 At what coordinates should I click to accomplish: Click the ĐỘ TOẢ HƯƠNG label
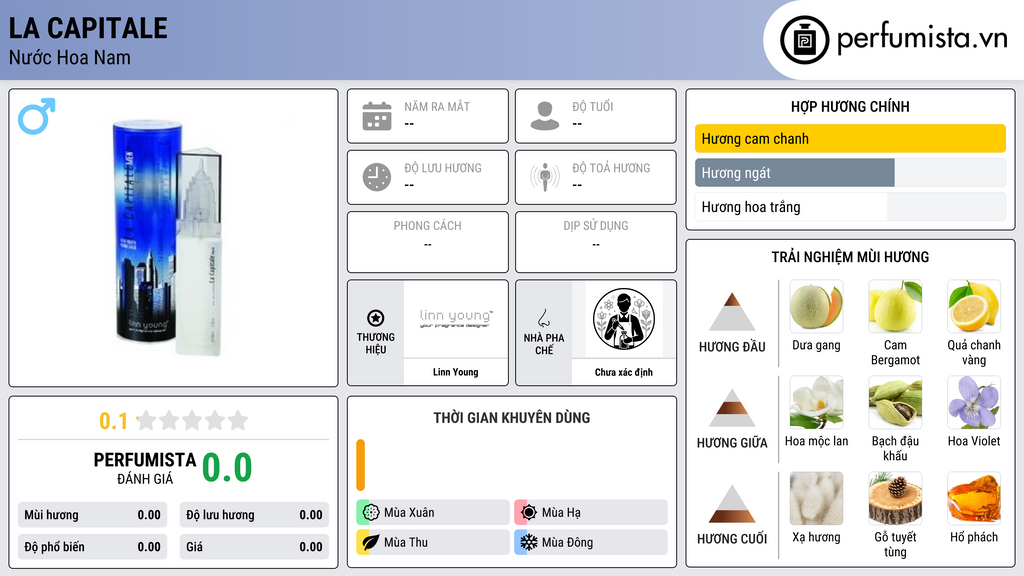611,168
